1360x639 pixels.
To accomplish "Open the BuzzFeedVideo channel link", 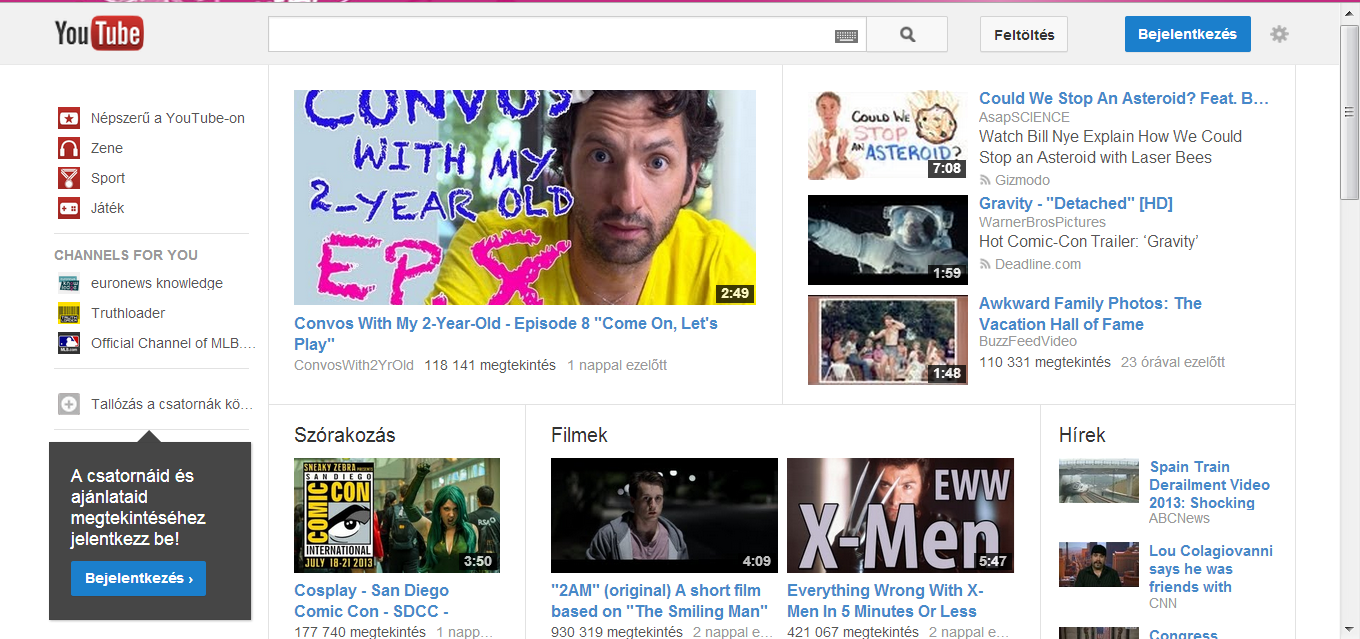I will tap(1027, 341).
